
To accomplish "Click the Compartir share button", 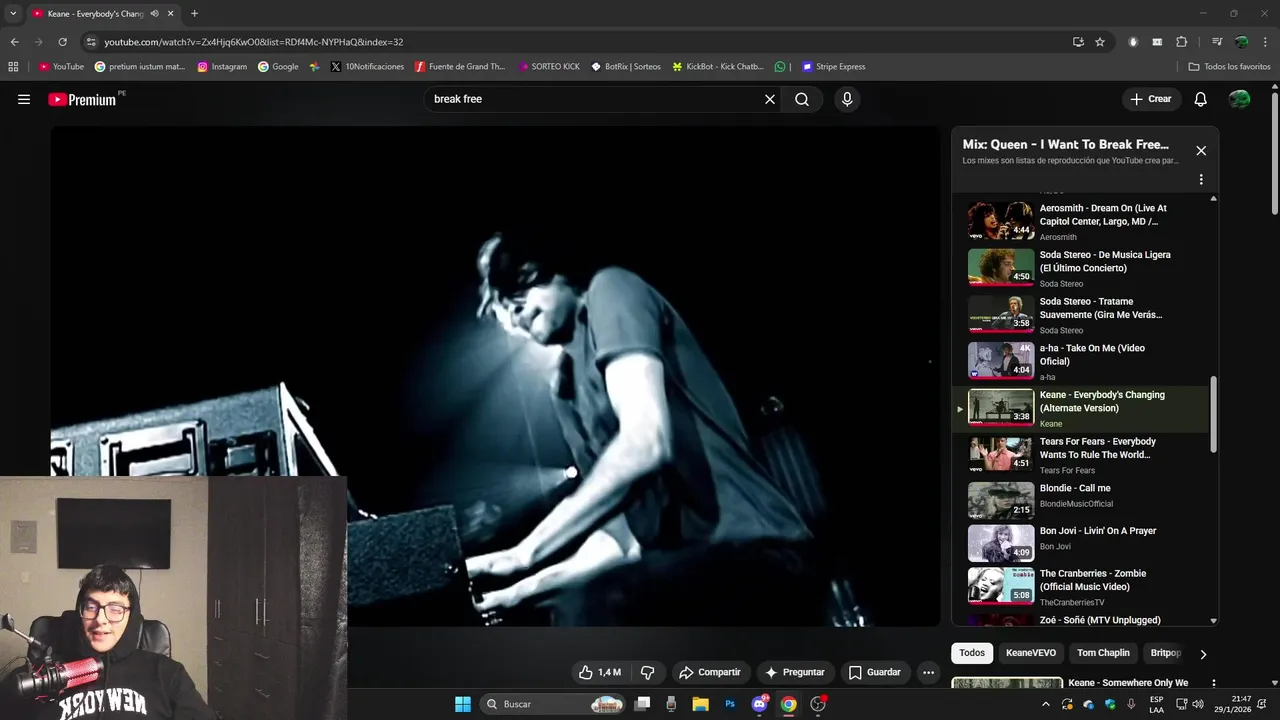I will click(709, 672).
